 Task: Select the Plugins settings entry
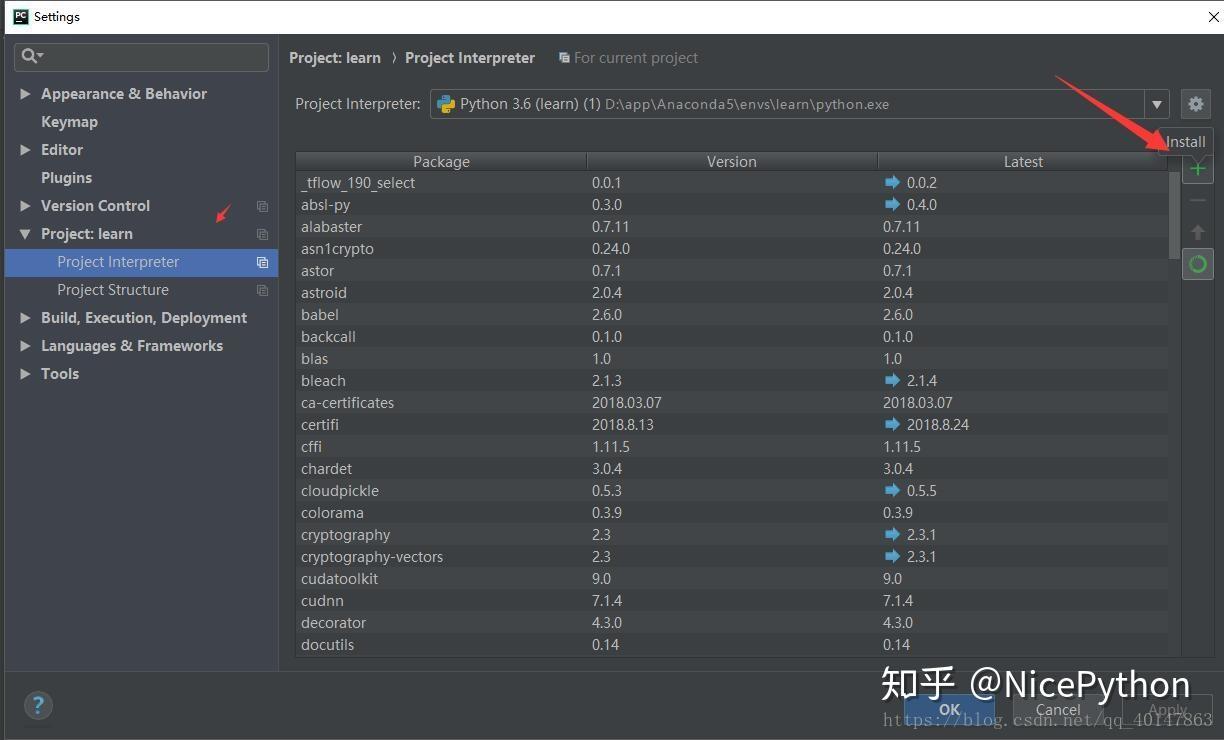tap(66, 177)
